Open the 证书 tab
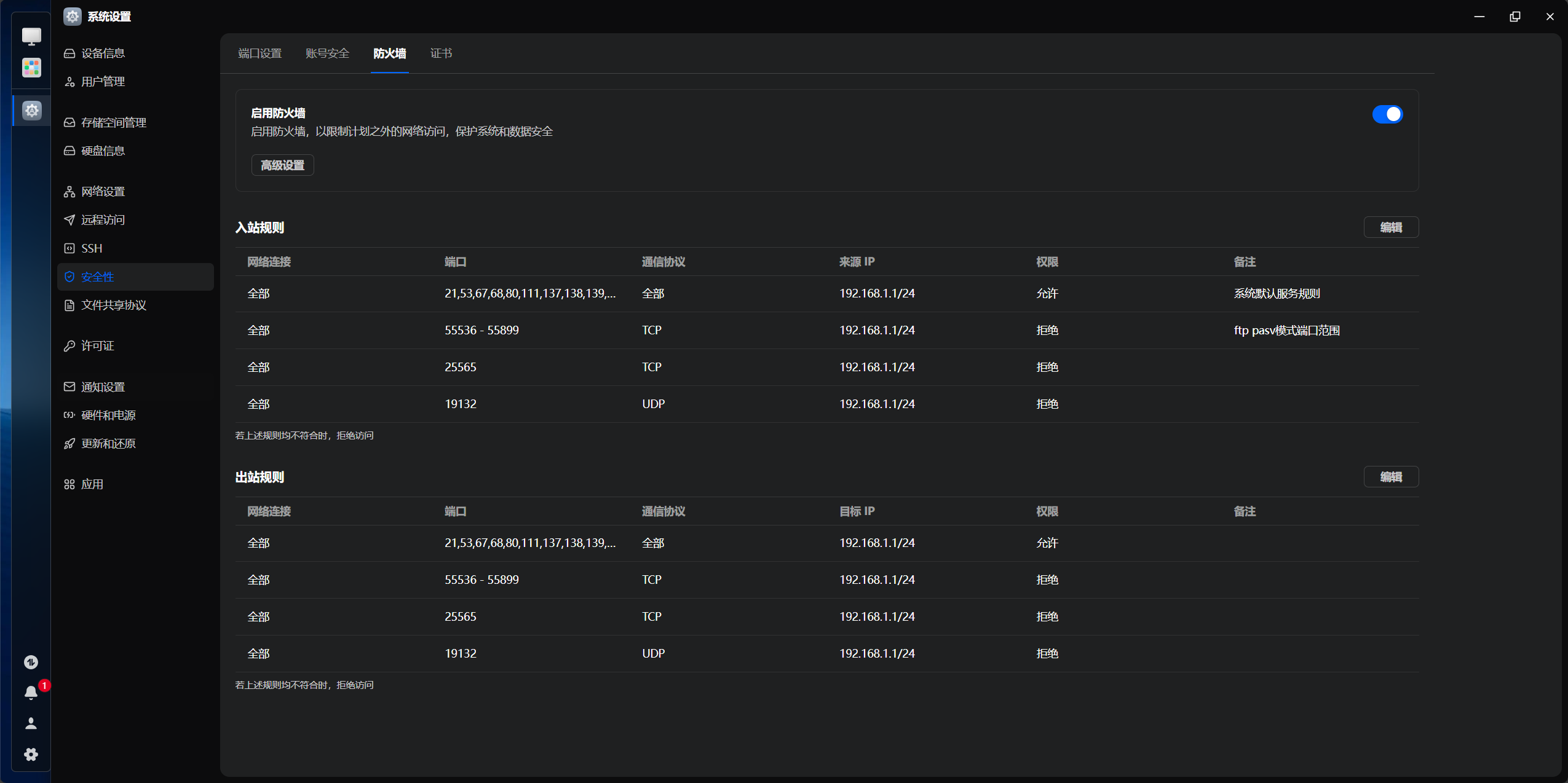The height and width of the screenshot is (783, 1568). [x=441, y=53]
